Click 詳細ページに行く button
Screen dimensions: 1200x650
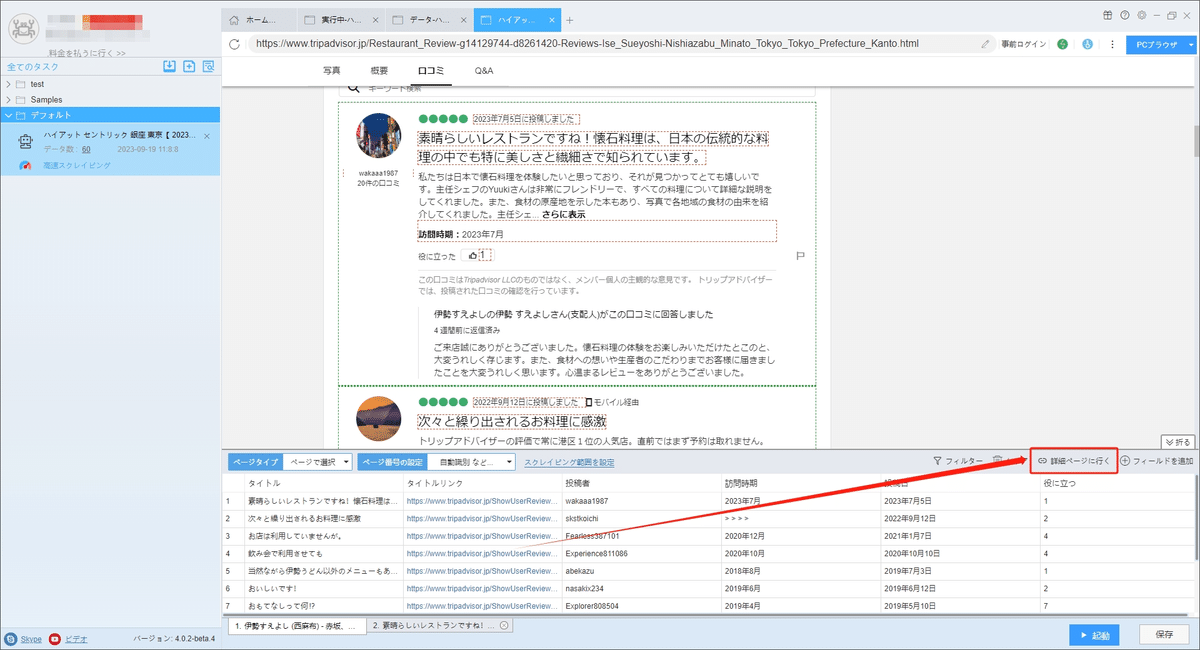click(x=1073, y=461)
